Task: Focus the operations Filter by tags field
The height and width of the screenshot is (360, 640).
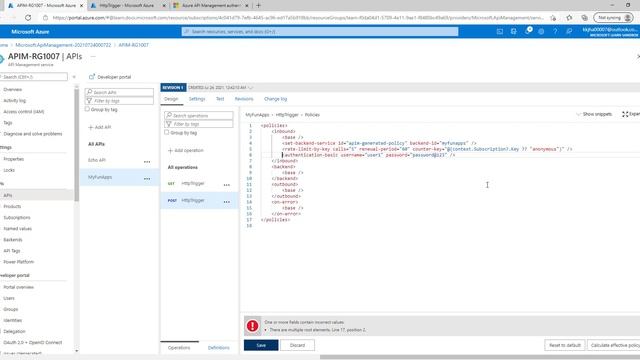Action: pos(199,124)
